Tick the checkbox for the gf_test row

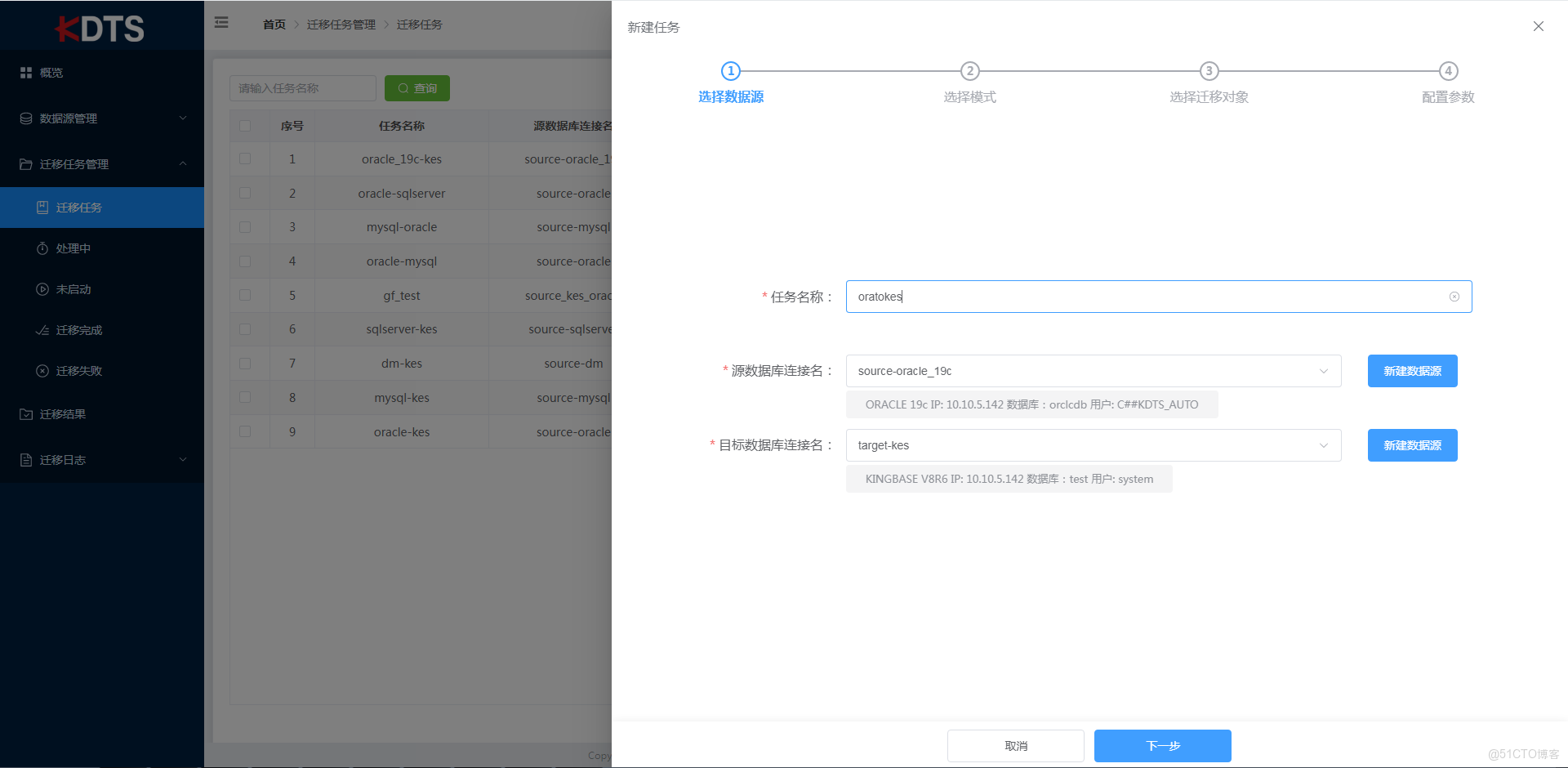(x=245, y=296)
